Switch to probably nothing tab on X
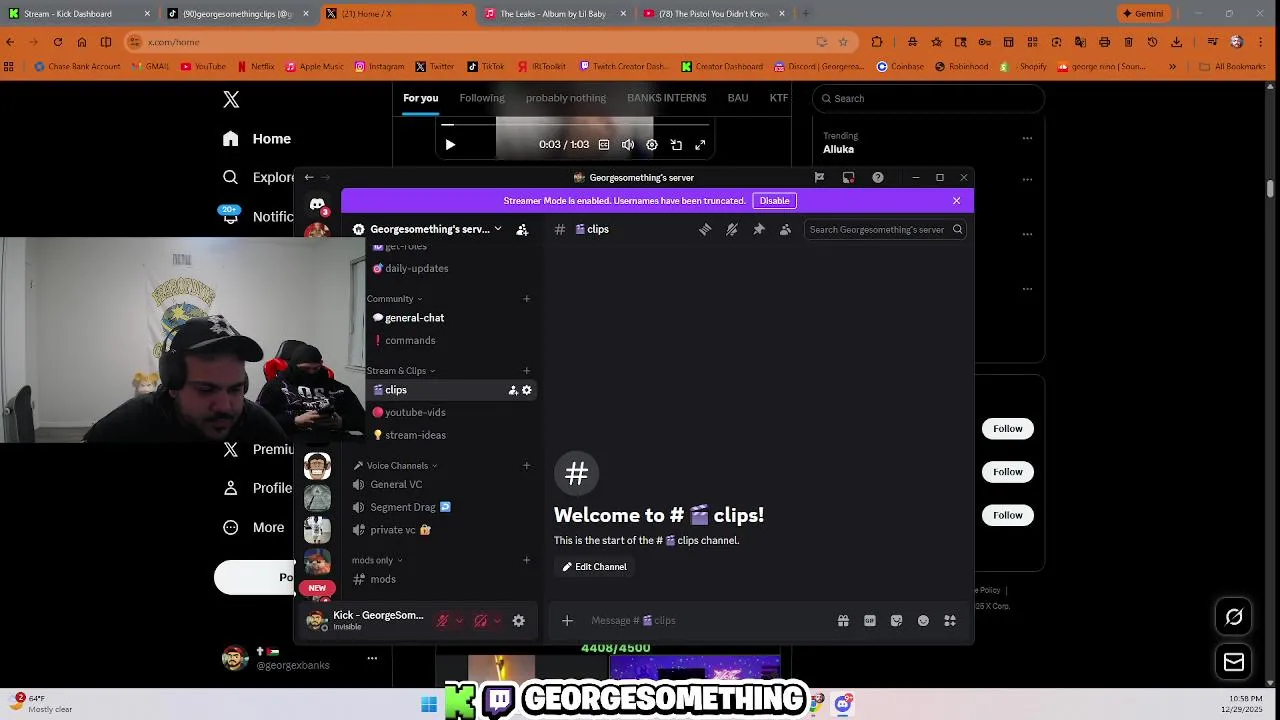1280x720 pixels. tap(566, 98)
